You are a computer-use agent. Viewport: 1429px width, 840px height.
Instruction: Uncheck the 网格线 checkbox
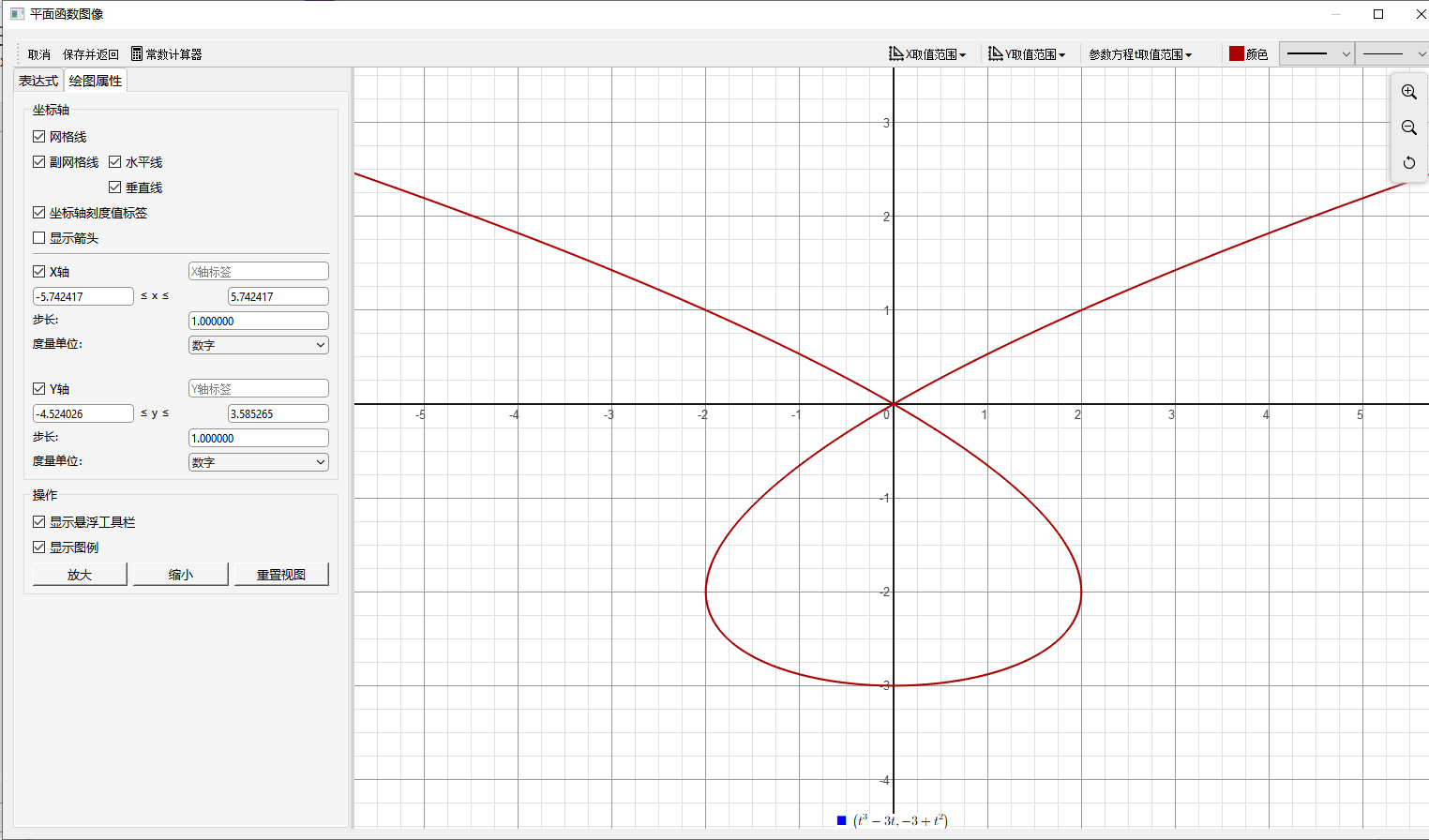[39, 137]
